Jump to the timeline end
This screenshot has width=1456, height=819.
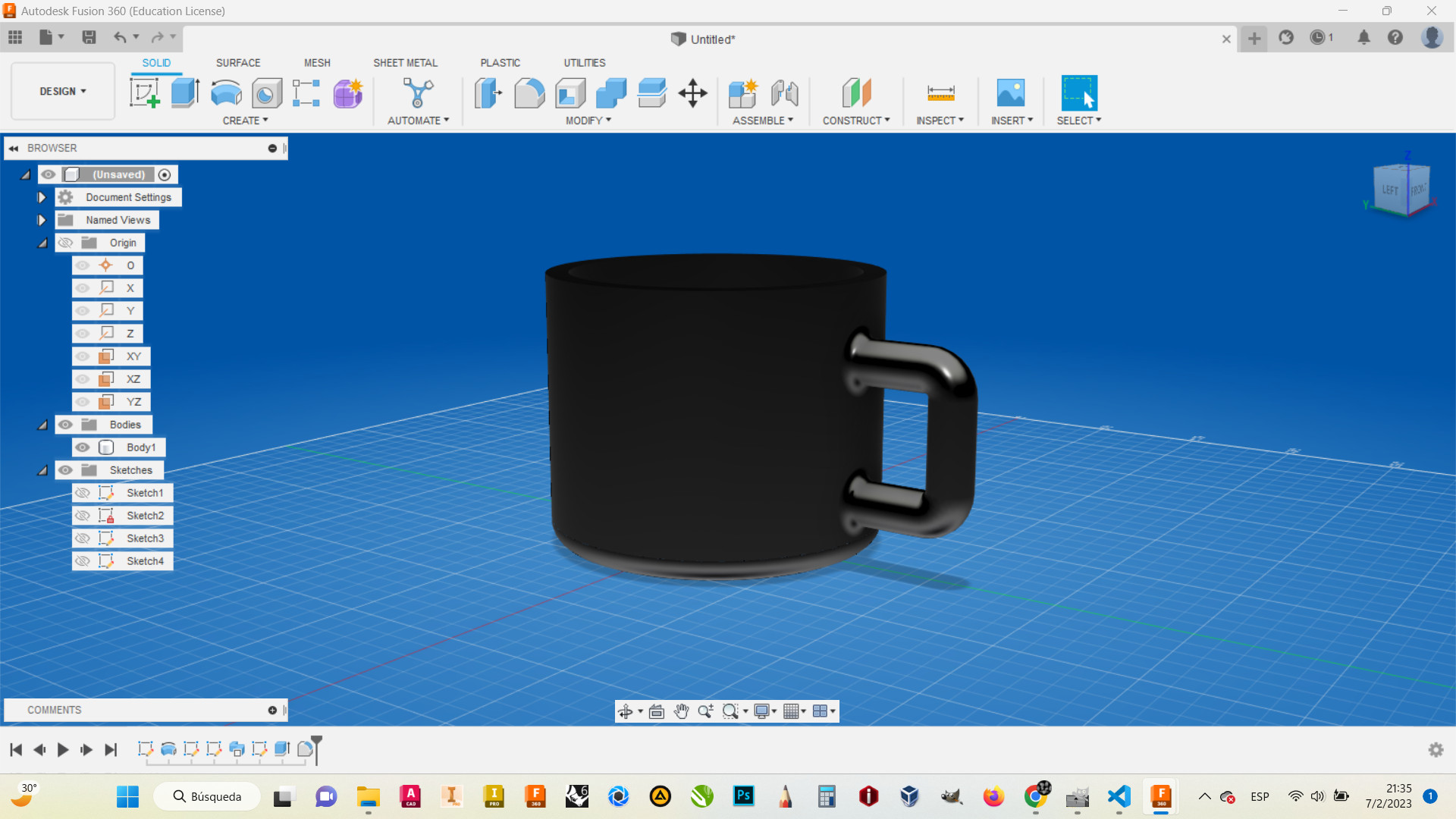click(111, 750)
